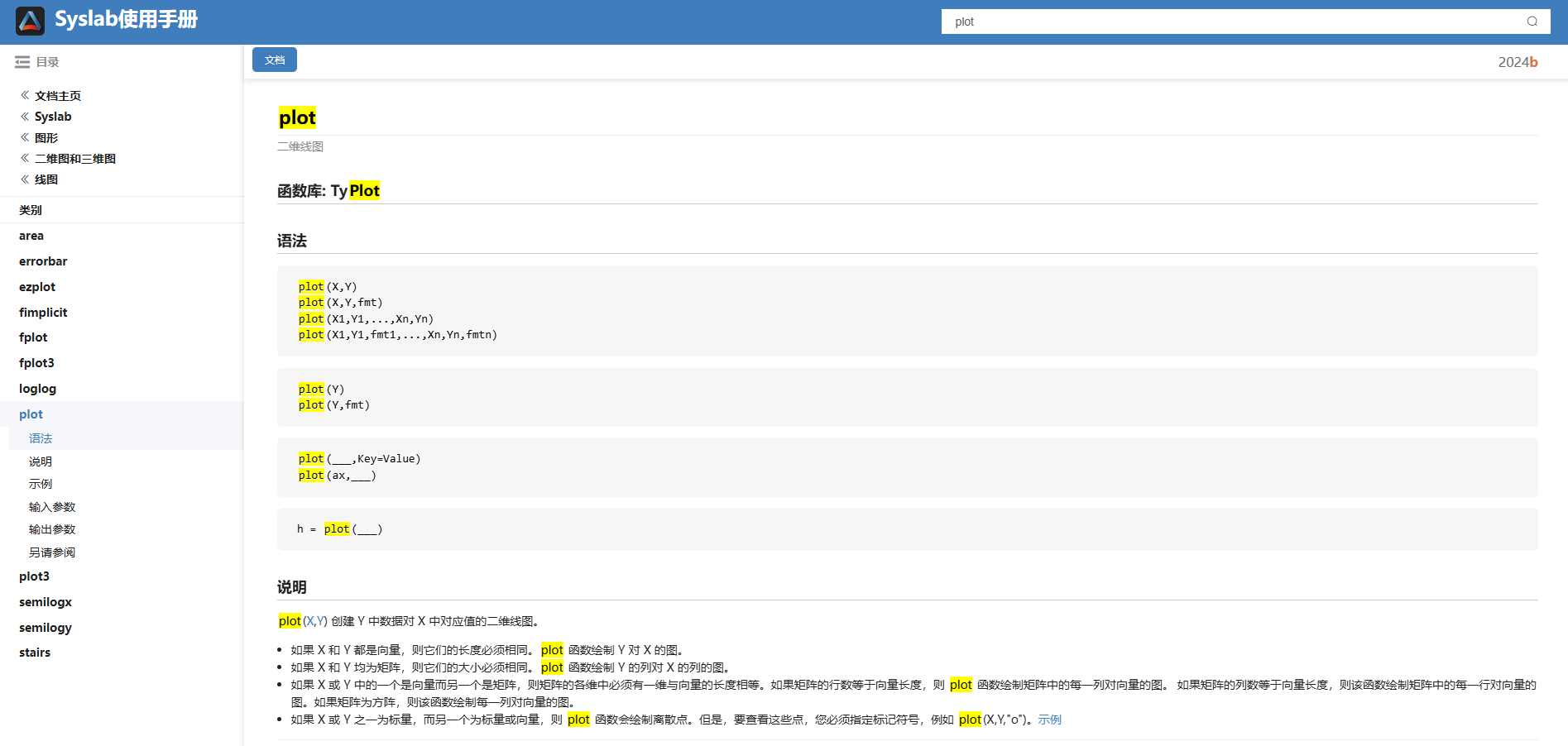Click the 语法 section heading
Screen dimensions: 1568x746
[292, 241]
